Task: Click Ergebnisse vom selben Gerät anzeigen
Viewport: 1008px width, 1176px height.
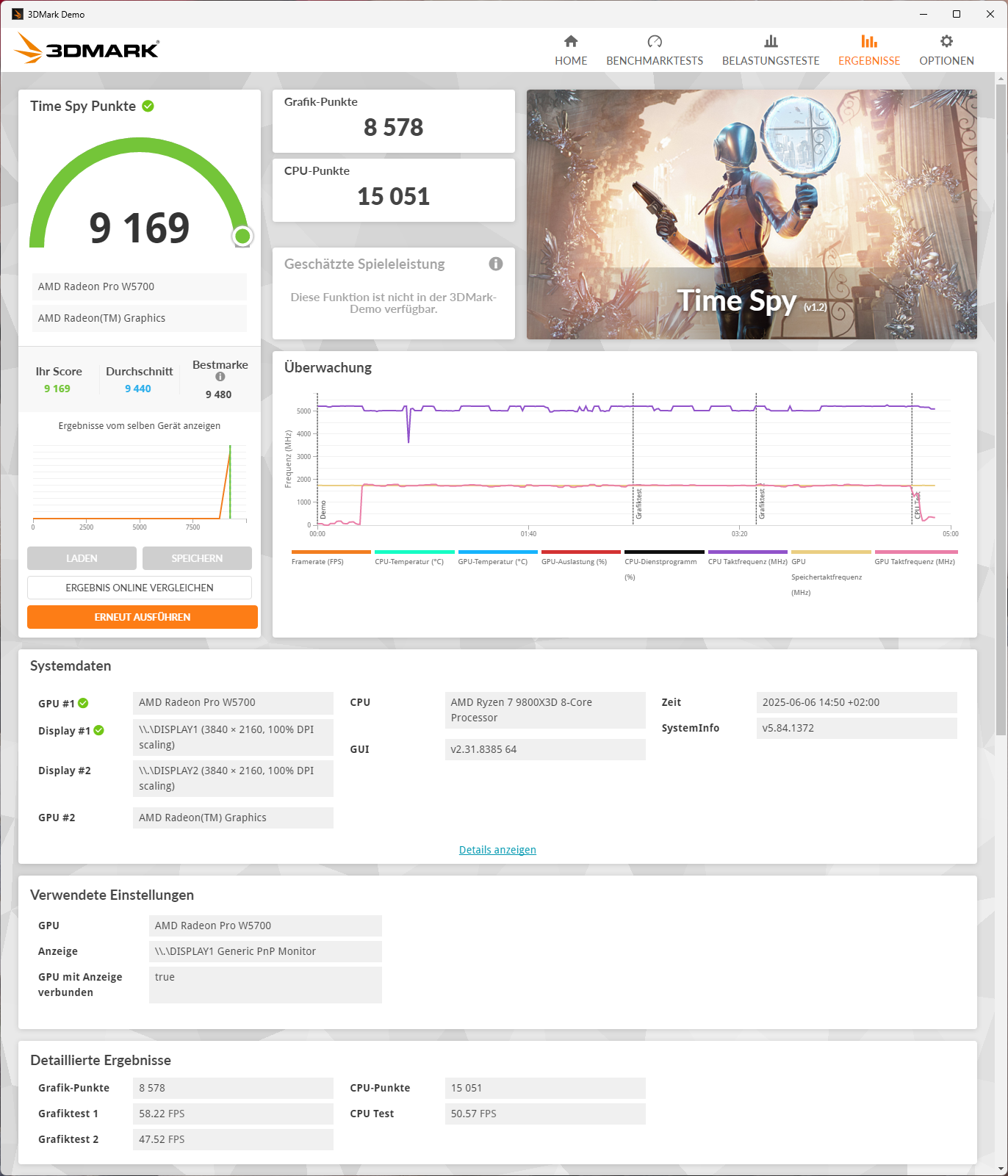Action: tap(140, 426)
